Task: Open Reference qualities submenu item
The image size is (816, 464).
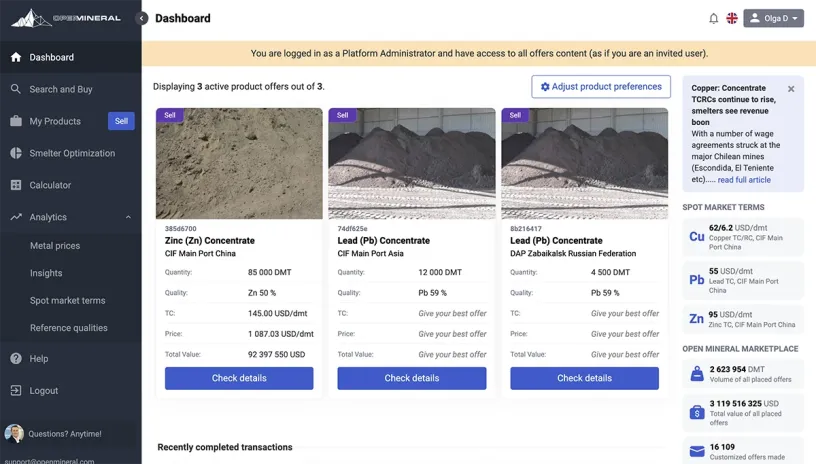Action: 69,328
